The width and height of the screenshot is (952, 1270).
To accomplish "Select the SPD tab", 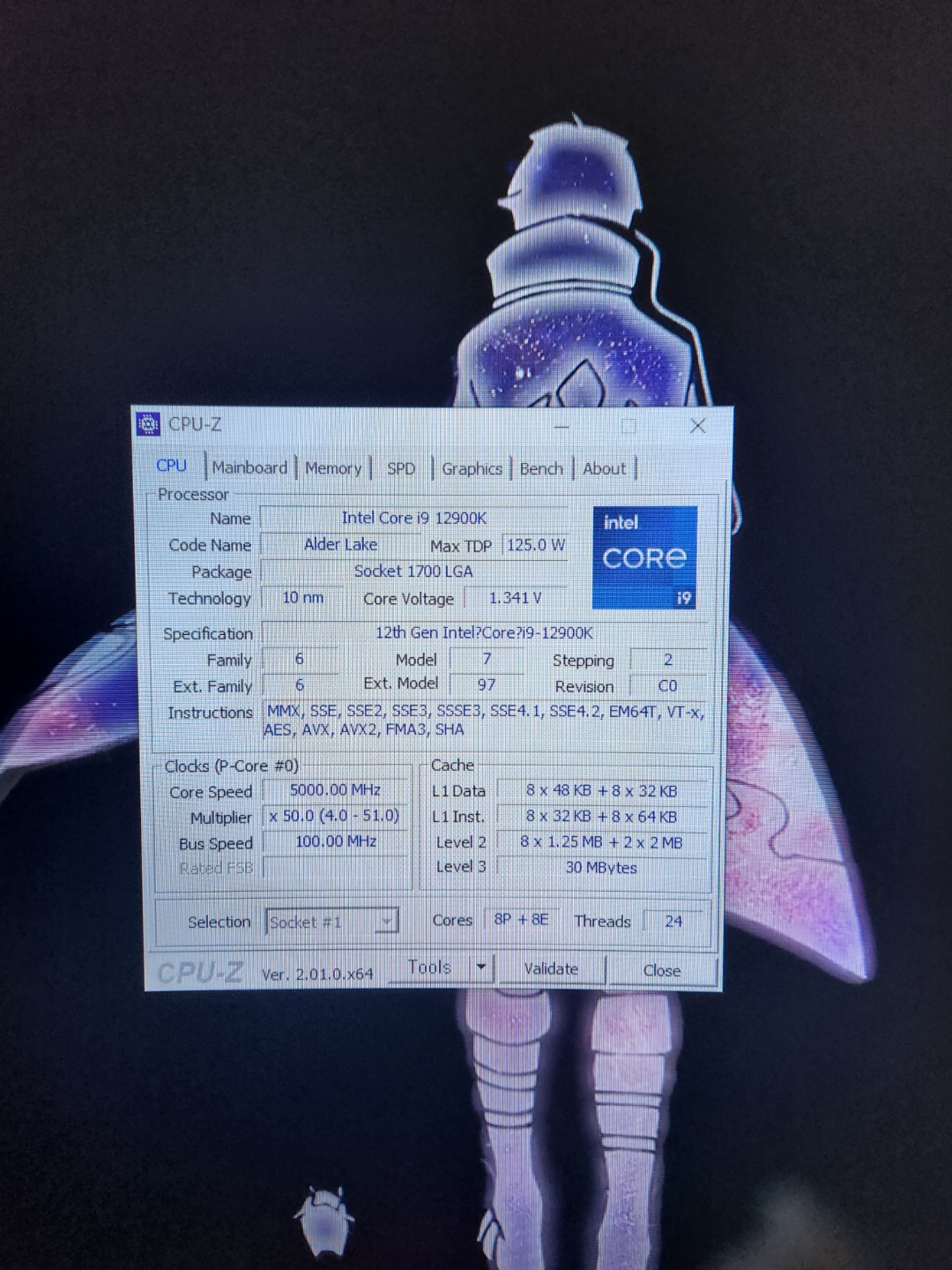I will [x=401, y=468].
